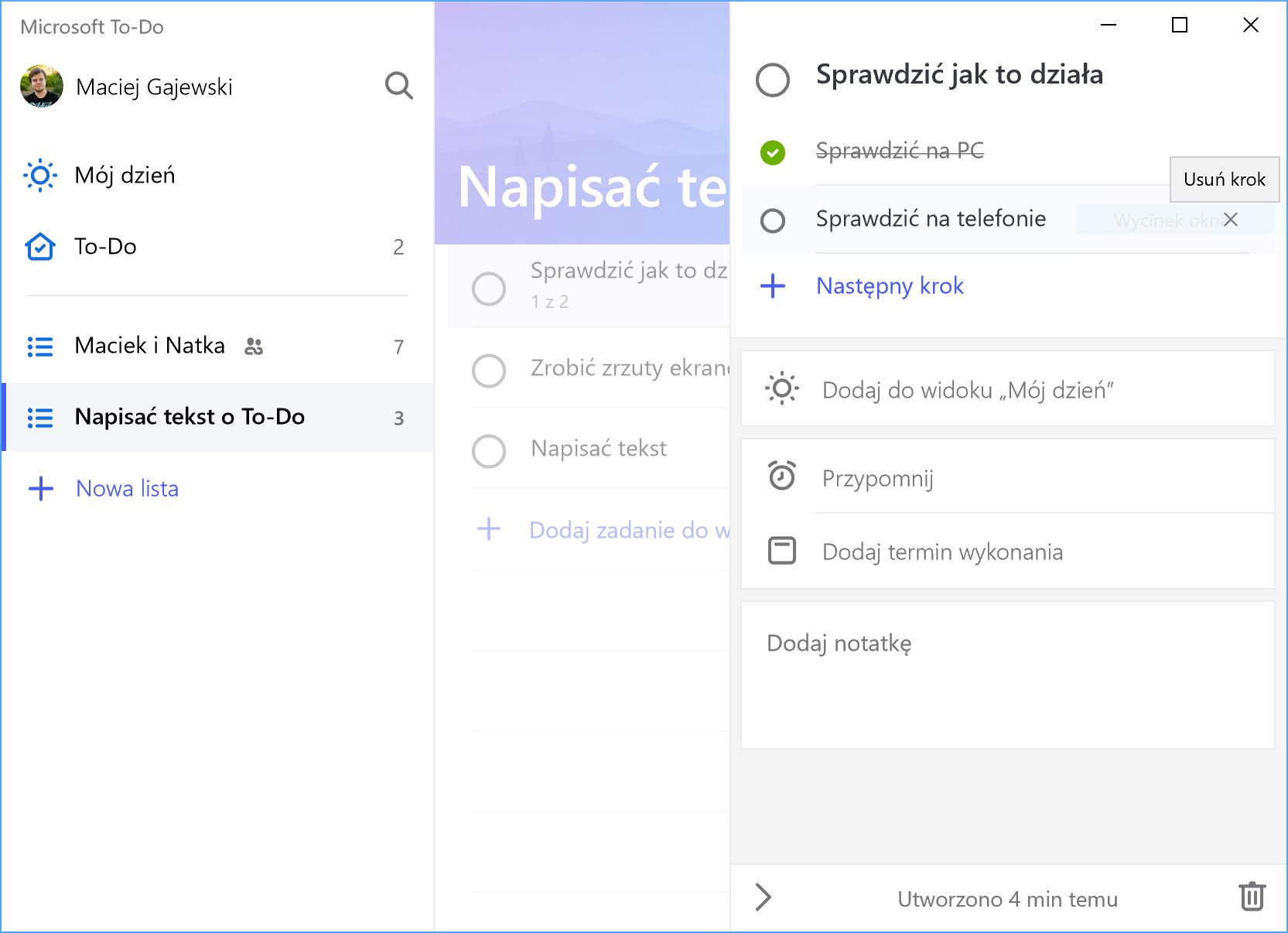Click the Napisać te… list heading

pos(593,187)
